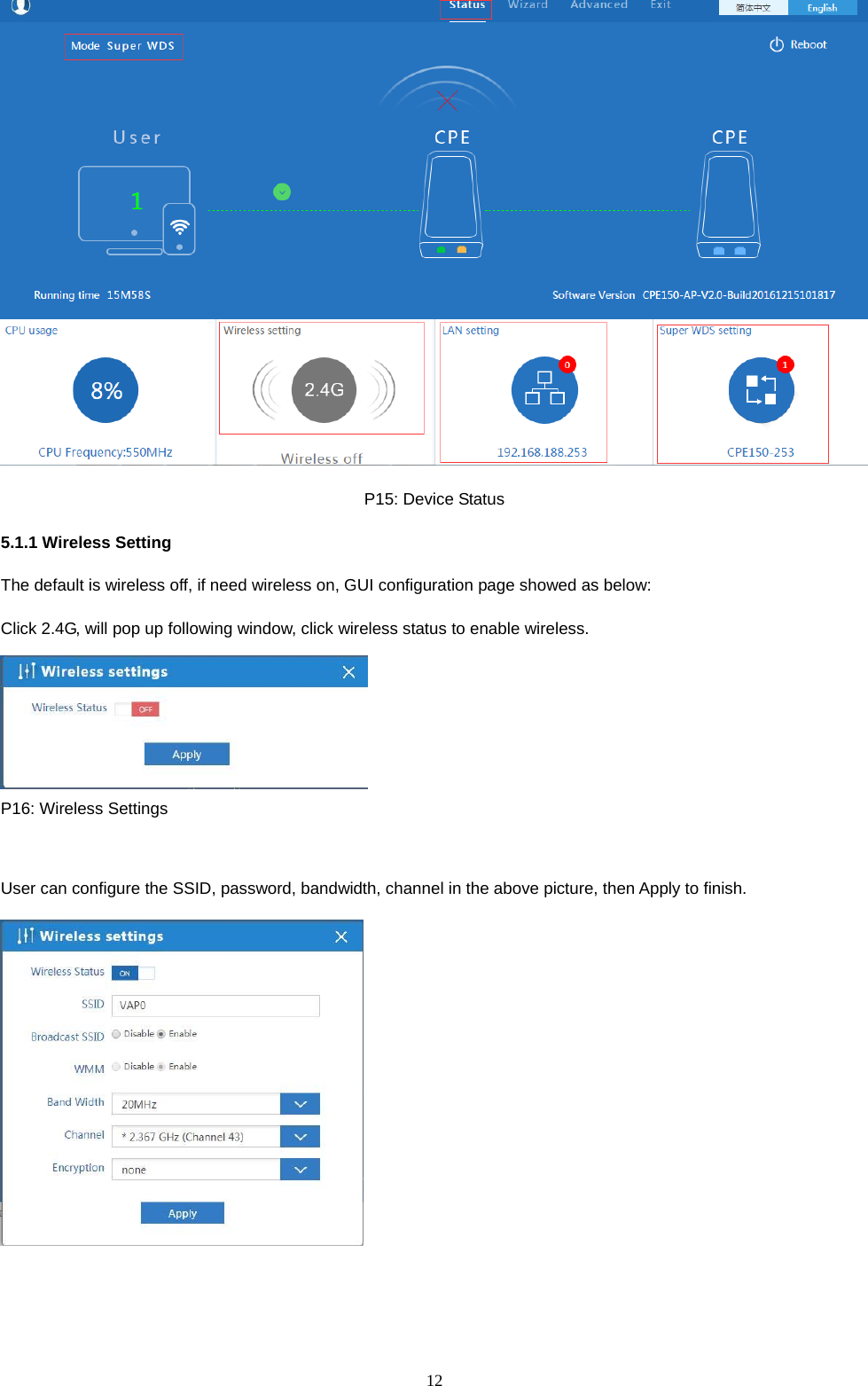Open the Advanced tab

(x=598, y=5)
